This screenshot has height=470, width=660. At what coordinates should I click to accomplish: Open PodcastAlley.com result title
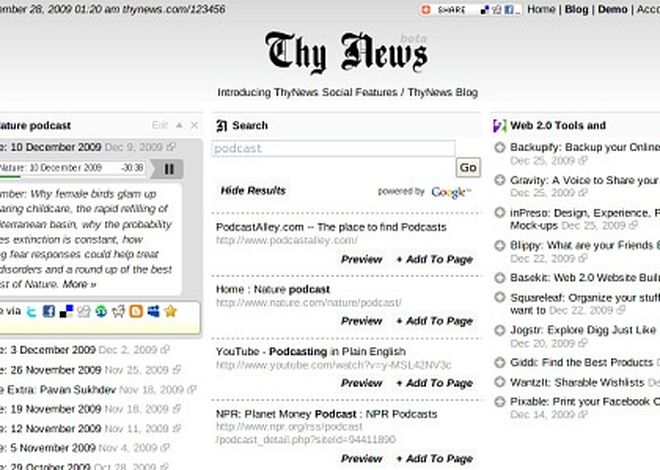(x=331, y=227)
